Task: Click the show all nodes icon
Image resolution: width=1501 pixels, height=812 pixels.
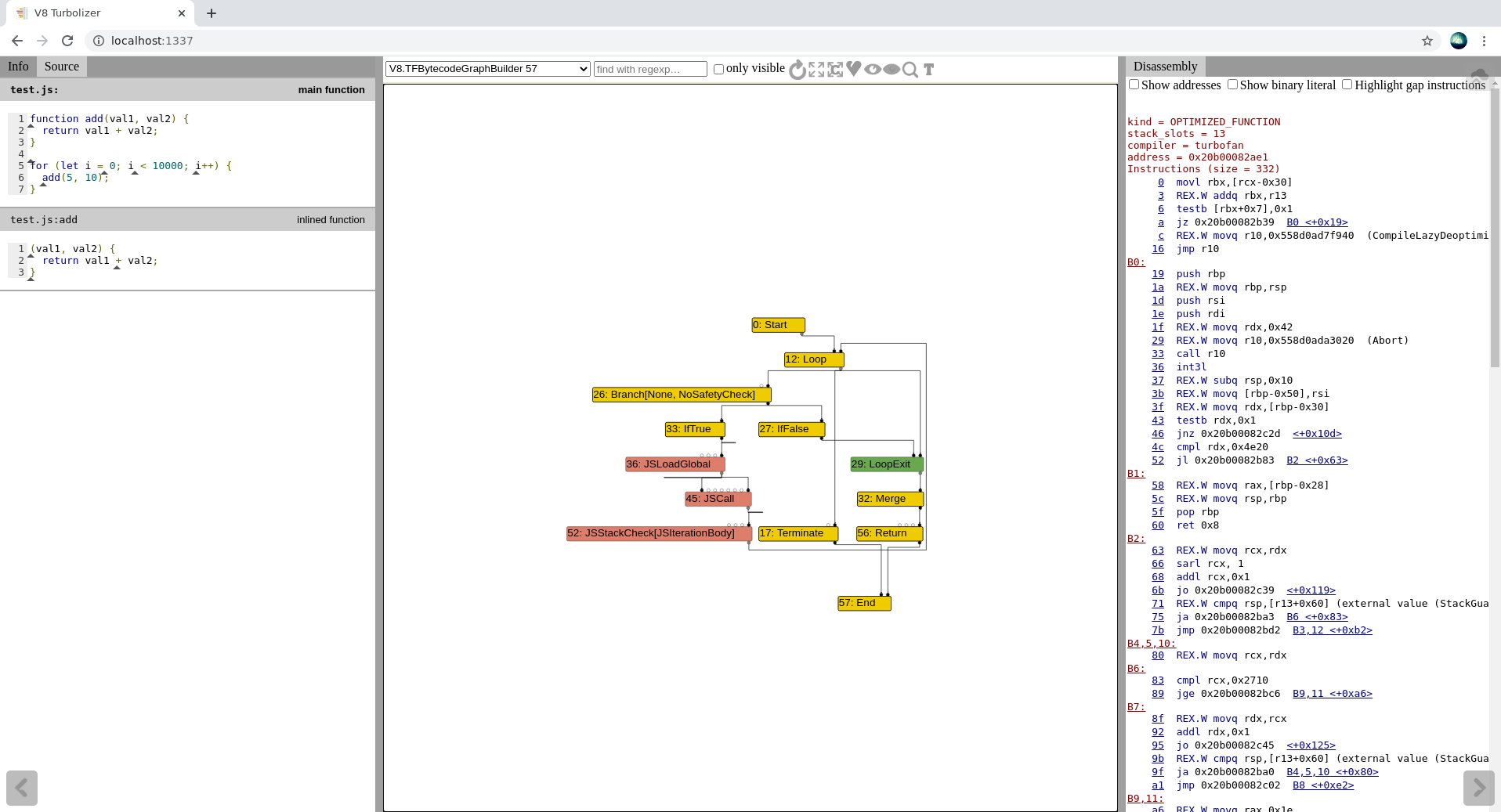Action: click(x=816, y=70)
